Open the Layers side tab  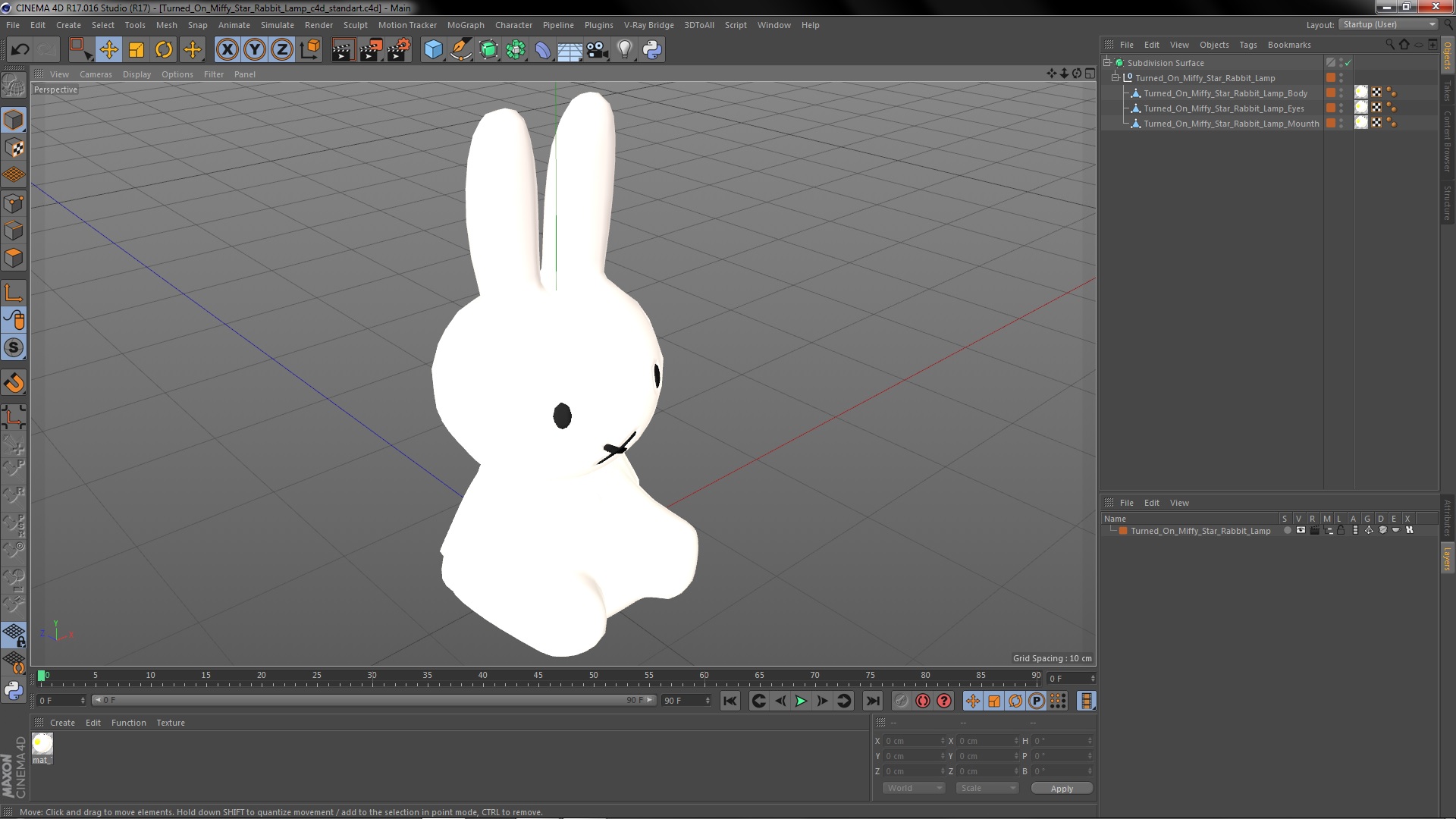coord(1447,559)
